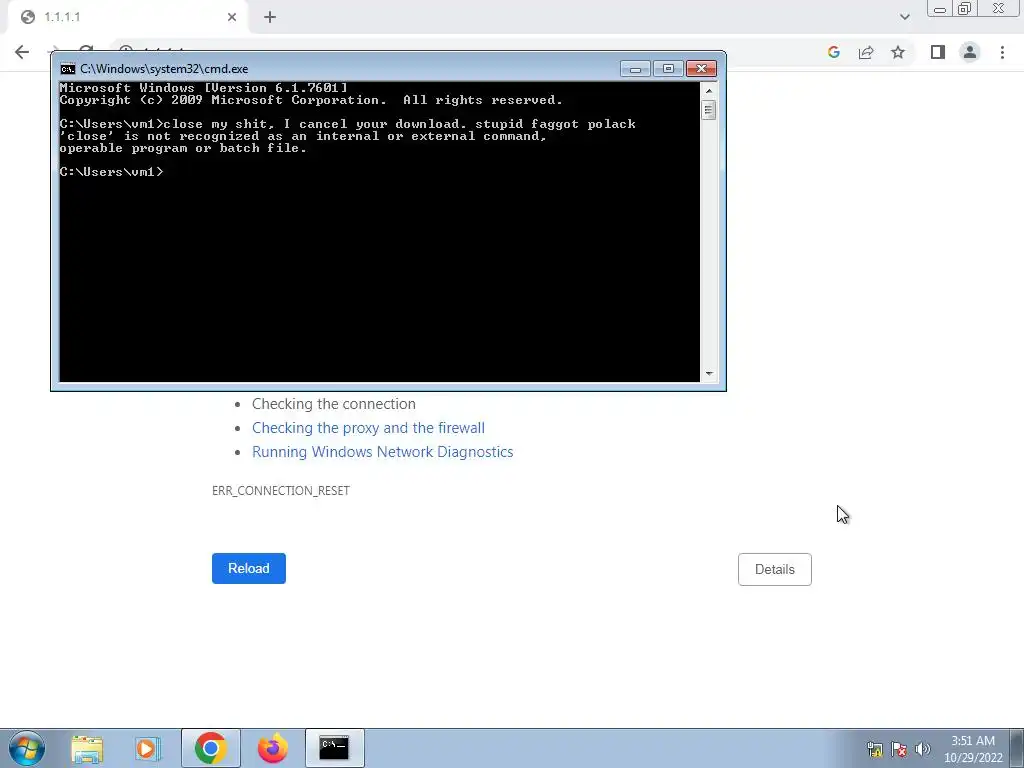Select the 1.1.1.1 tab
This screenshot has height=768, width=1024.
point(127,17)
